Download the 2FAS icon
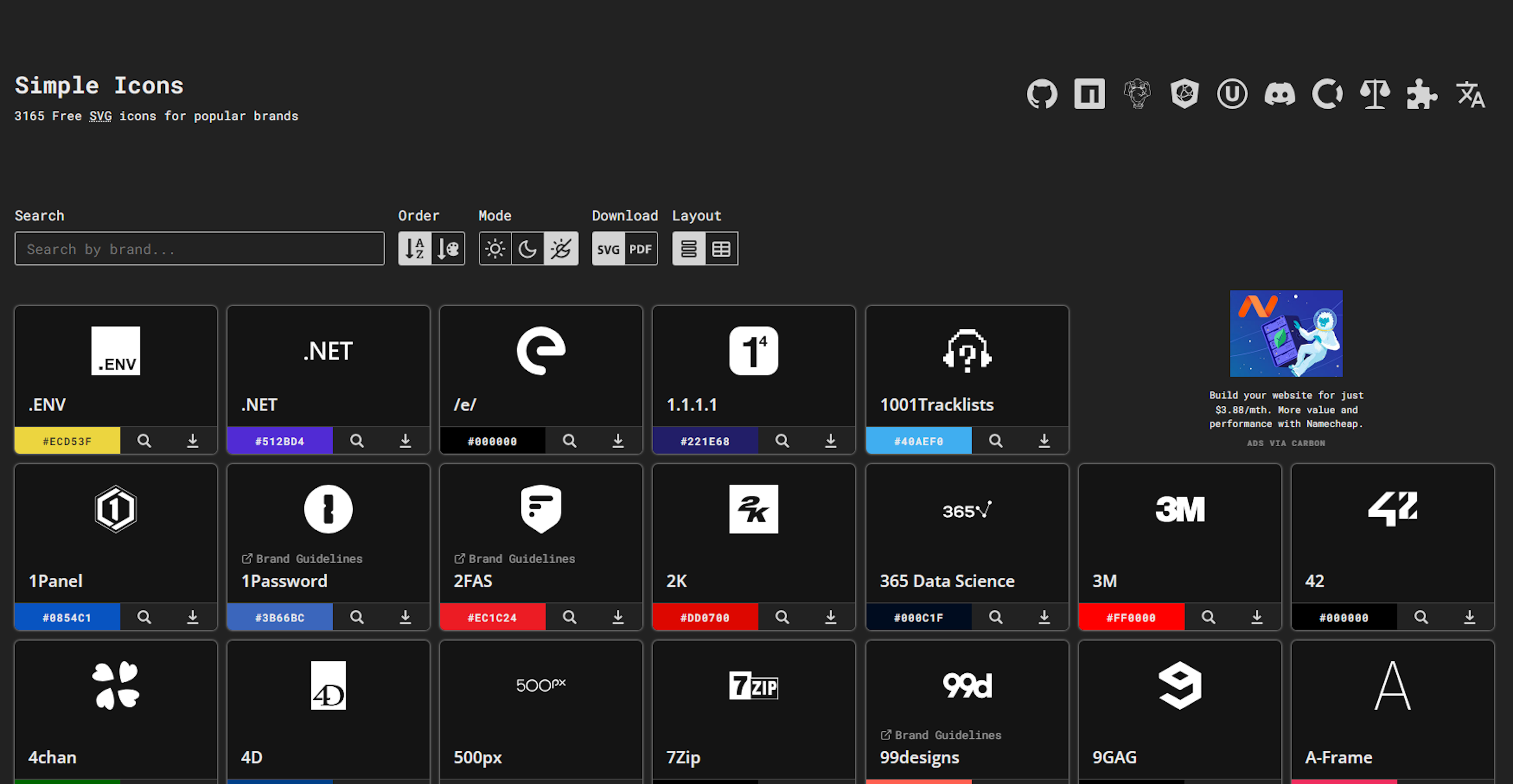The height and width of the screenshot is (784, 1513). click(618, 617)
